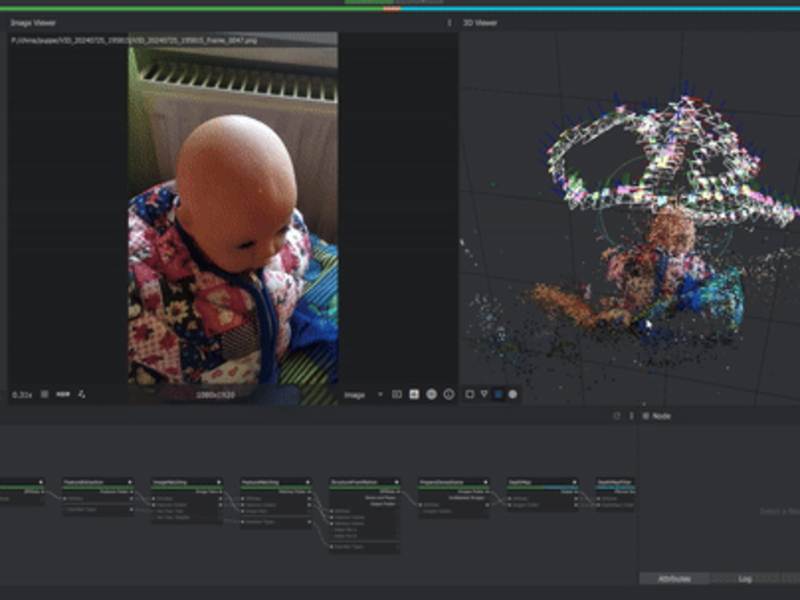Image resolution: width=800 pixels, height=600 pixels.
Task: Click the status dot on the FeatureExtraction node header
Action: (130, 482)
